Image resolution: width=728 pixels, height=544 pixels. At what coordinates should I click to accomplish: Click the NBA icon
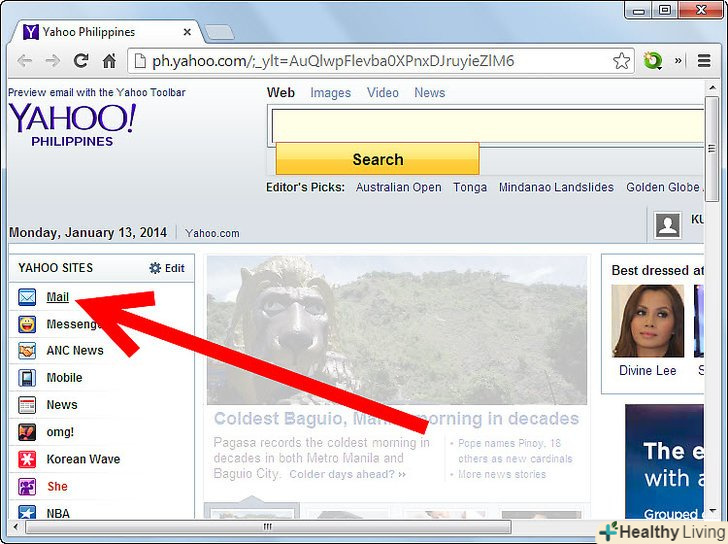click(27, 512)
